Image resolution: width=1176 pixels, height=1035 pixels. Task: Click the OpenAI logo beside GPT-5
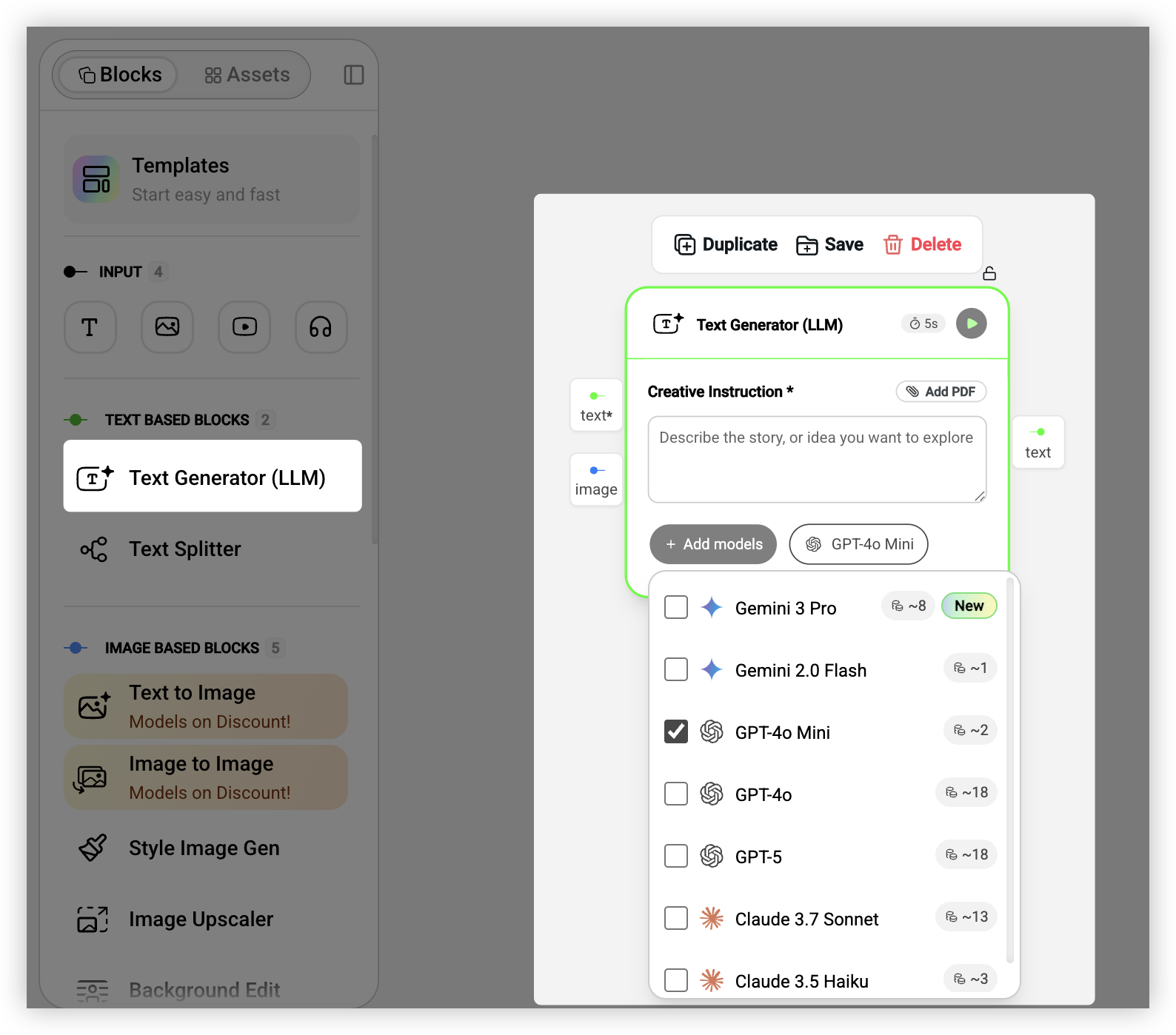pos(712,856)
